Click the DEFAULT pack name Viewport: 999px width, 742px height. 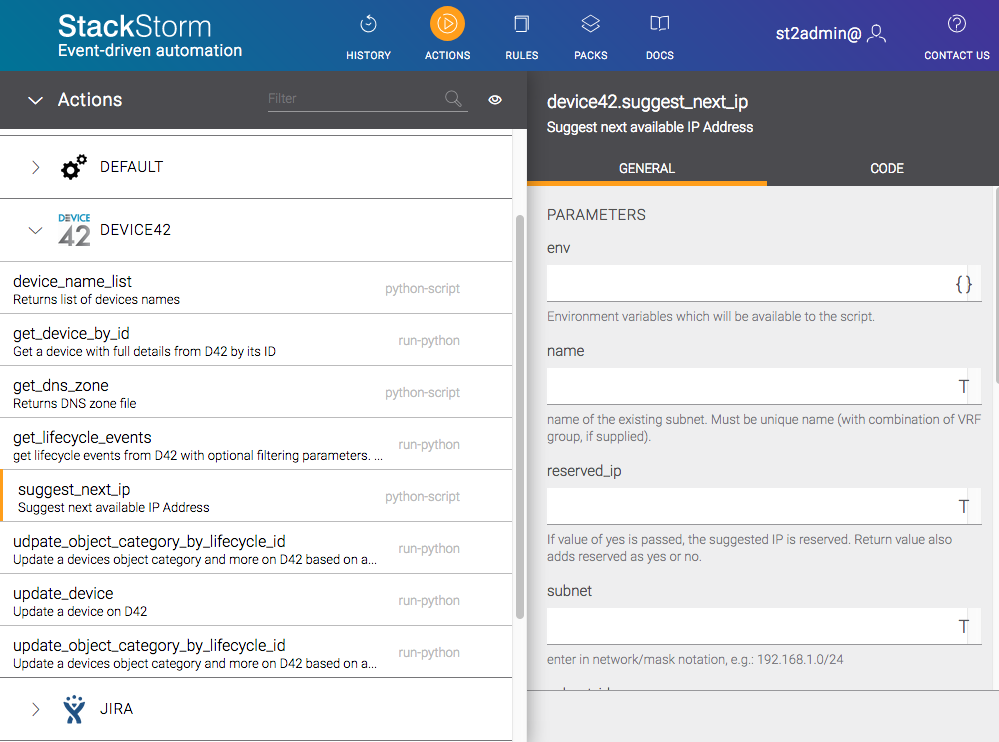pos(131,167)
